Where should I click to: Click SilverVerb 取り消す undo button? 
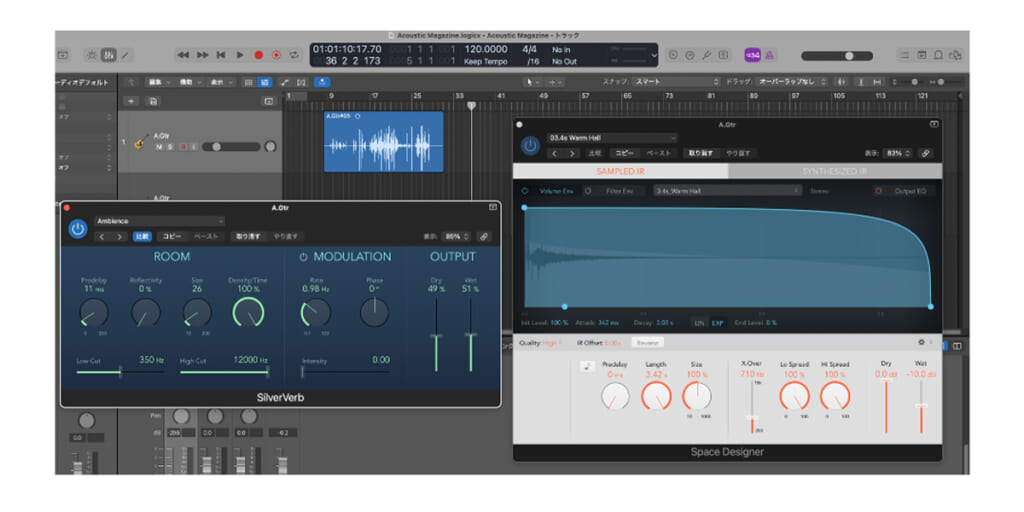click(x=249, y=237)
